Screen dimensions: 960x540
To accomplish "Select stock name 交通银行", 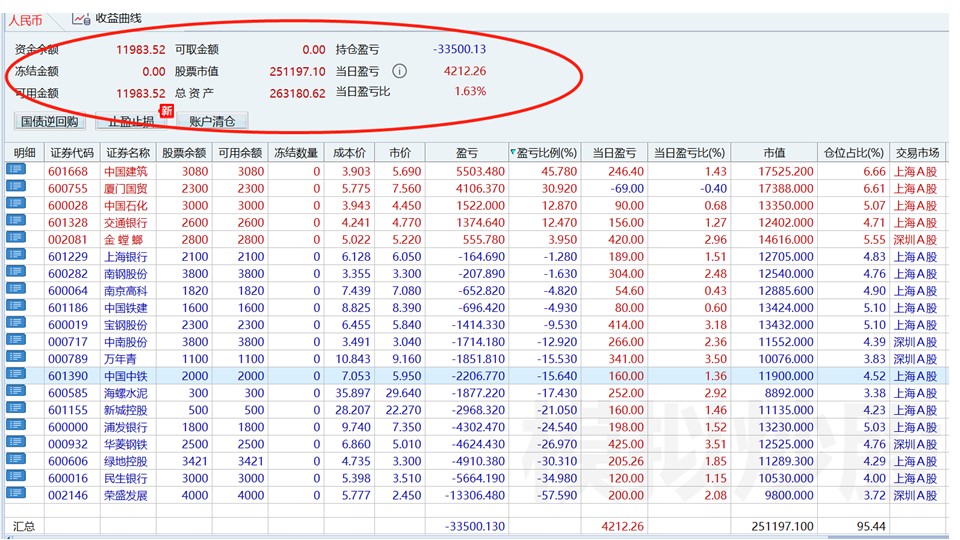I will (x=126, y=223).
